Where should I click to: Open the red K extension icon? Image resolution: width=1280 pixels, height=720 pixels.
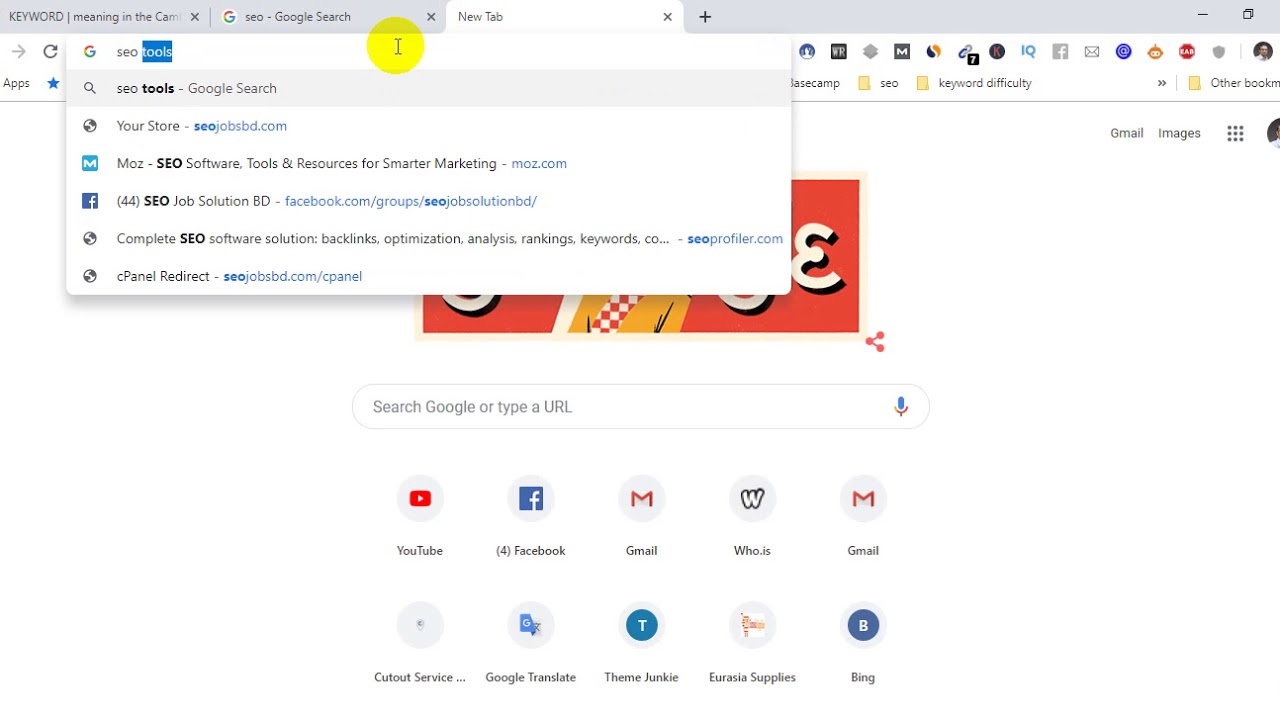pos(997,52)
